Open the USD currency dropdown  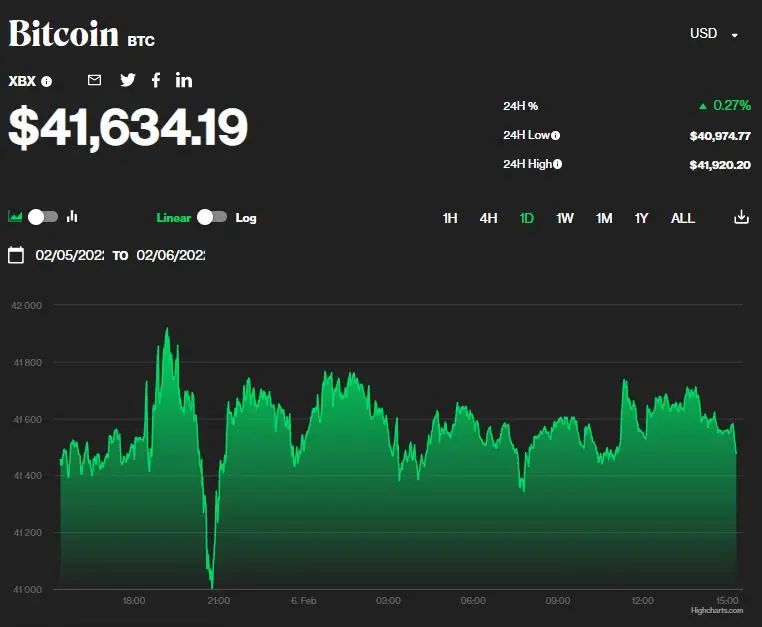714,34
